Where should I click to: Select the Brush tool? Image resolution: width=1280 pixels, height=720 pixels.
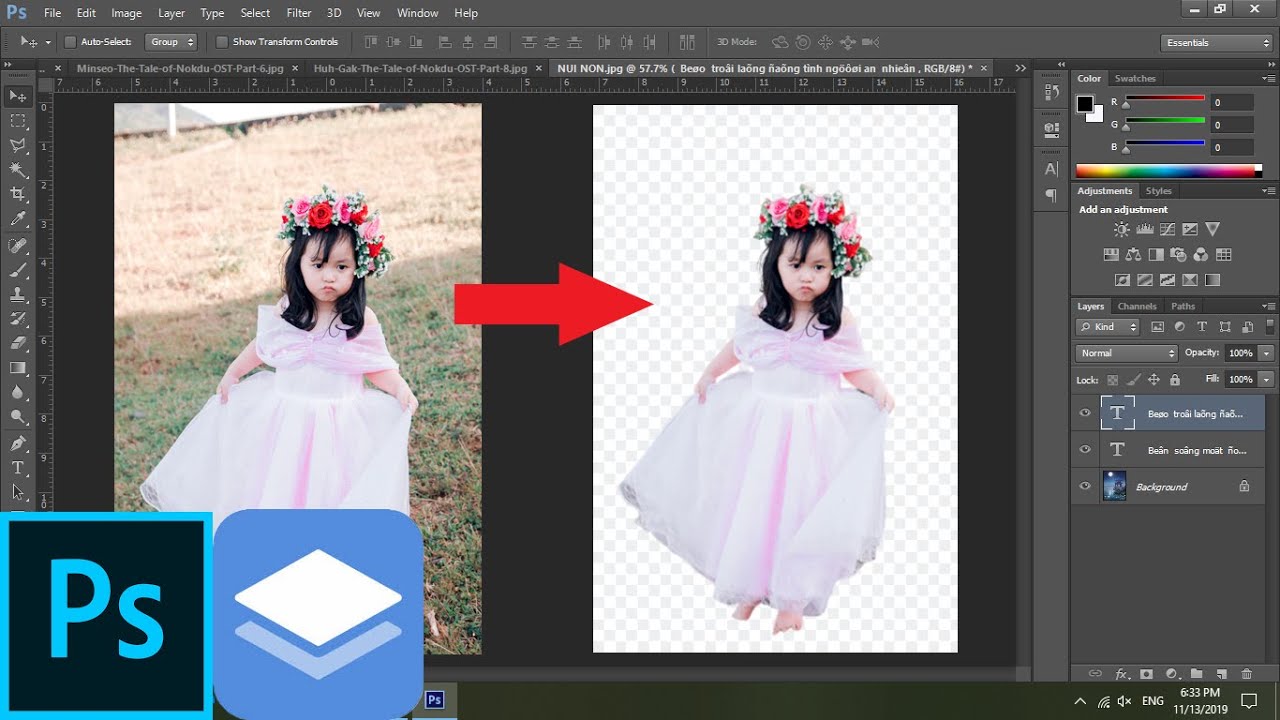pyautogui.click(x=18, y=270)
